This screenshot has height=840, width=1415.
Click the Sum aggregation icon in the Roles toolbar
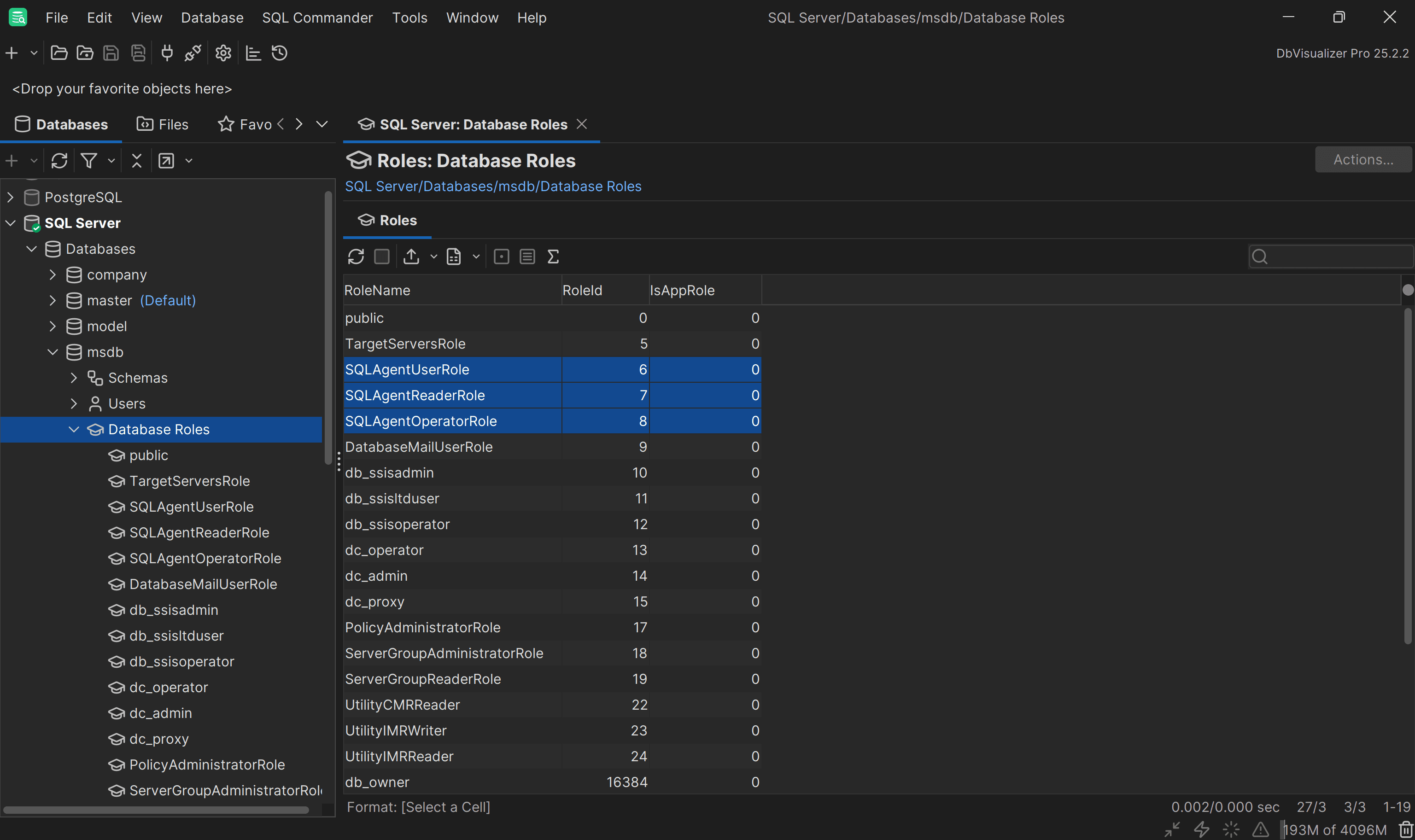tap(553, 256)
